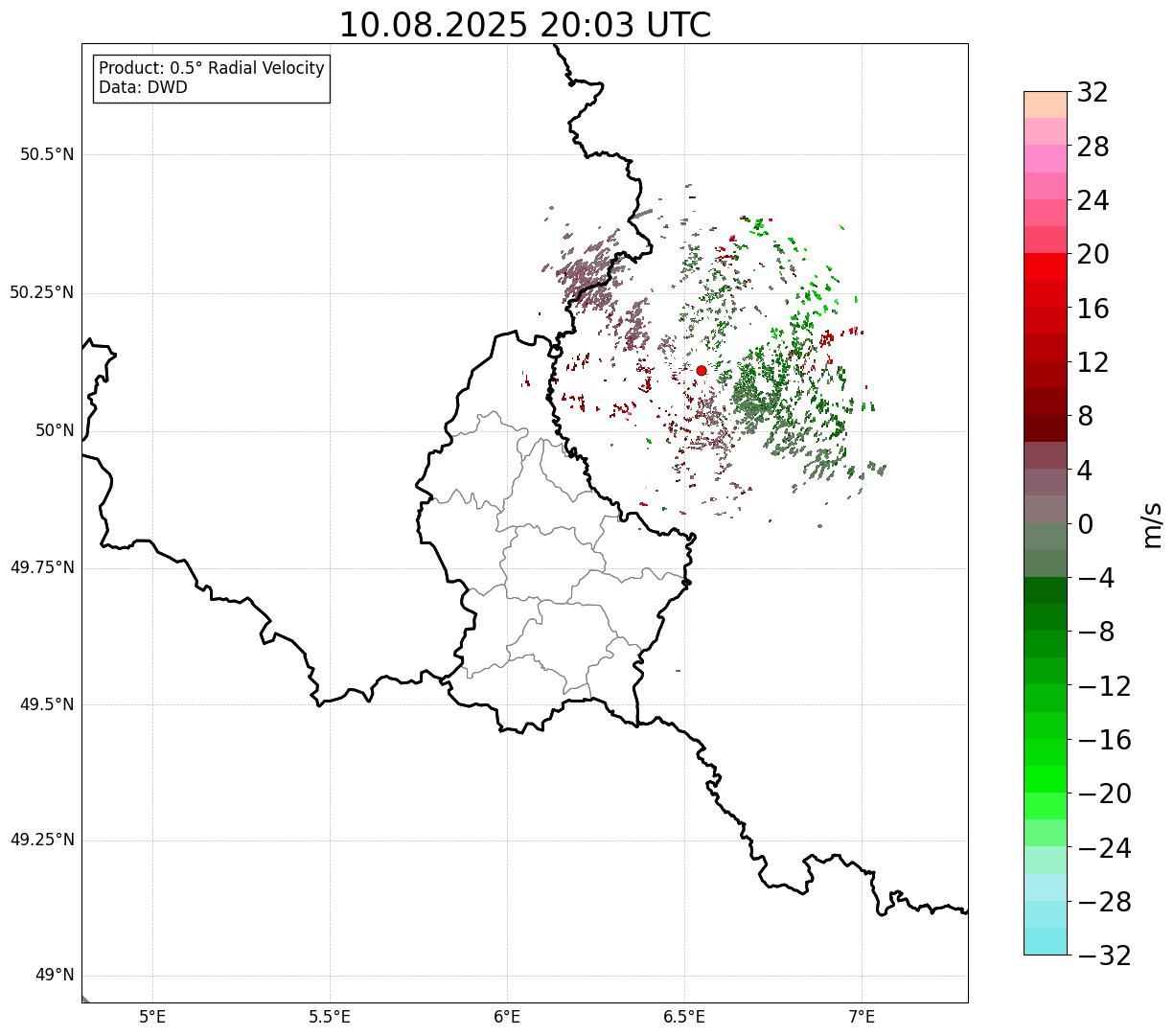This screenshot has width=1174, height=1036.
Task: Click the colorbar tick label 20
Action: 1093,255
